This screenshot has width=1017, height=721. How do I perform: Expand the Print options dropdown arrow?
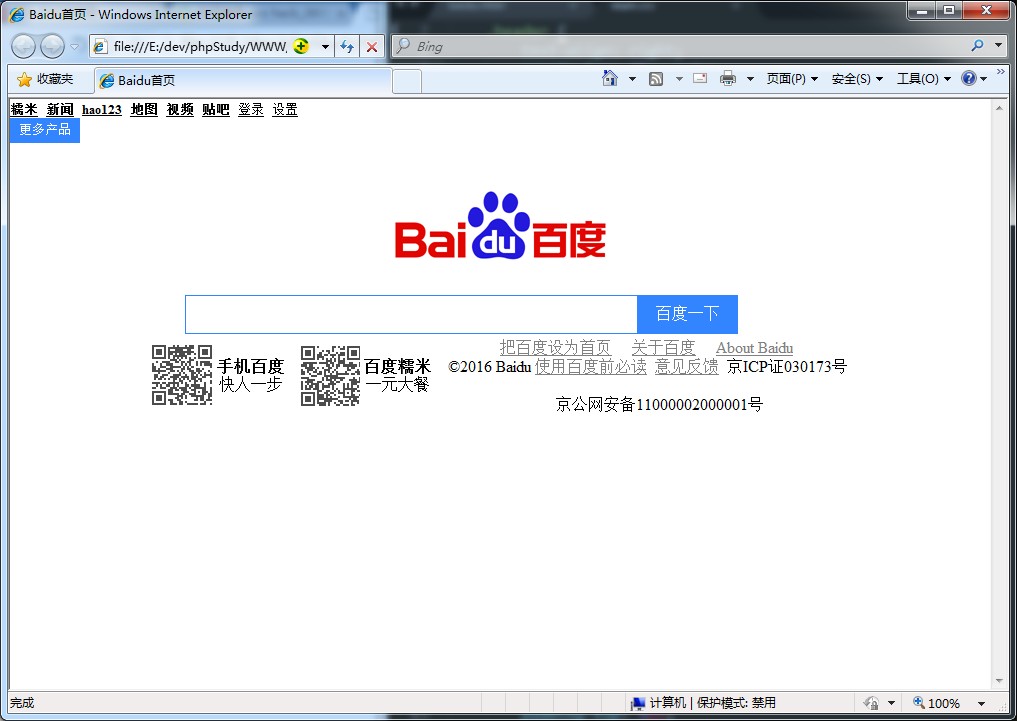click(750, 79)
